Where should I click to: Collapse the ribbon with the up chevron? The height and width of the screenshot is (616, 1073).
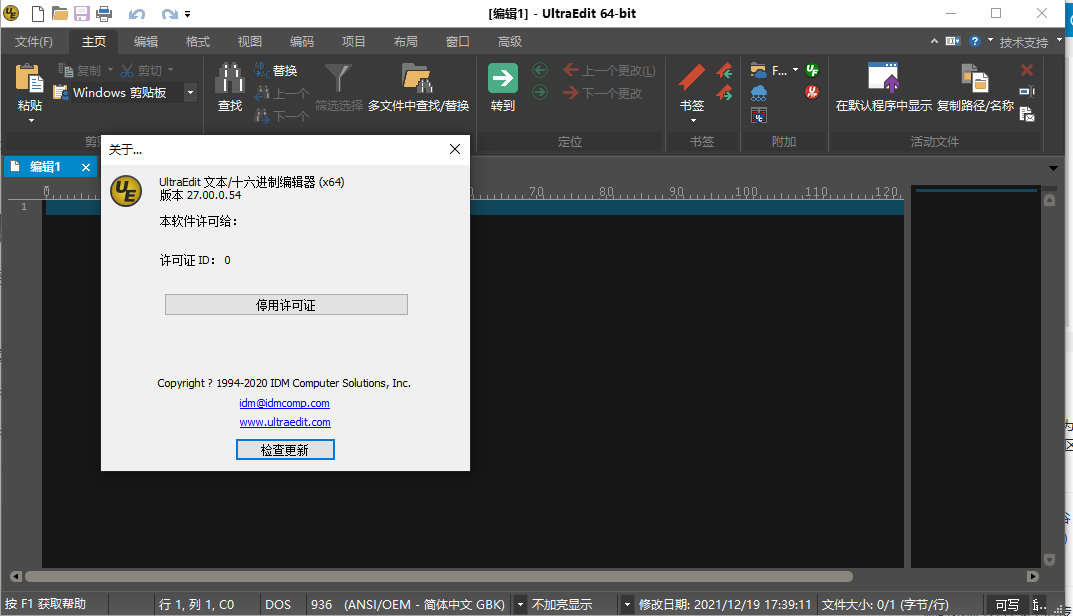(934, 41)
